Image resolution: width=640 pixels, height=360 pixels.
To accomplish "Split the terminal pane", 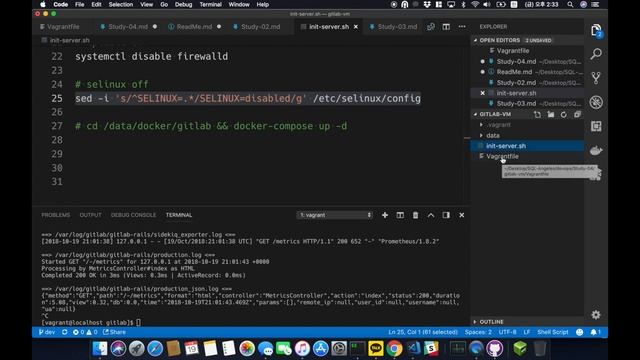I will click(400, 215).
